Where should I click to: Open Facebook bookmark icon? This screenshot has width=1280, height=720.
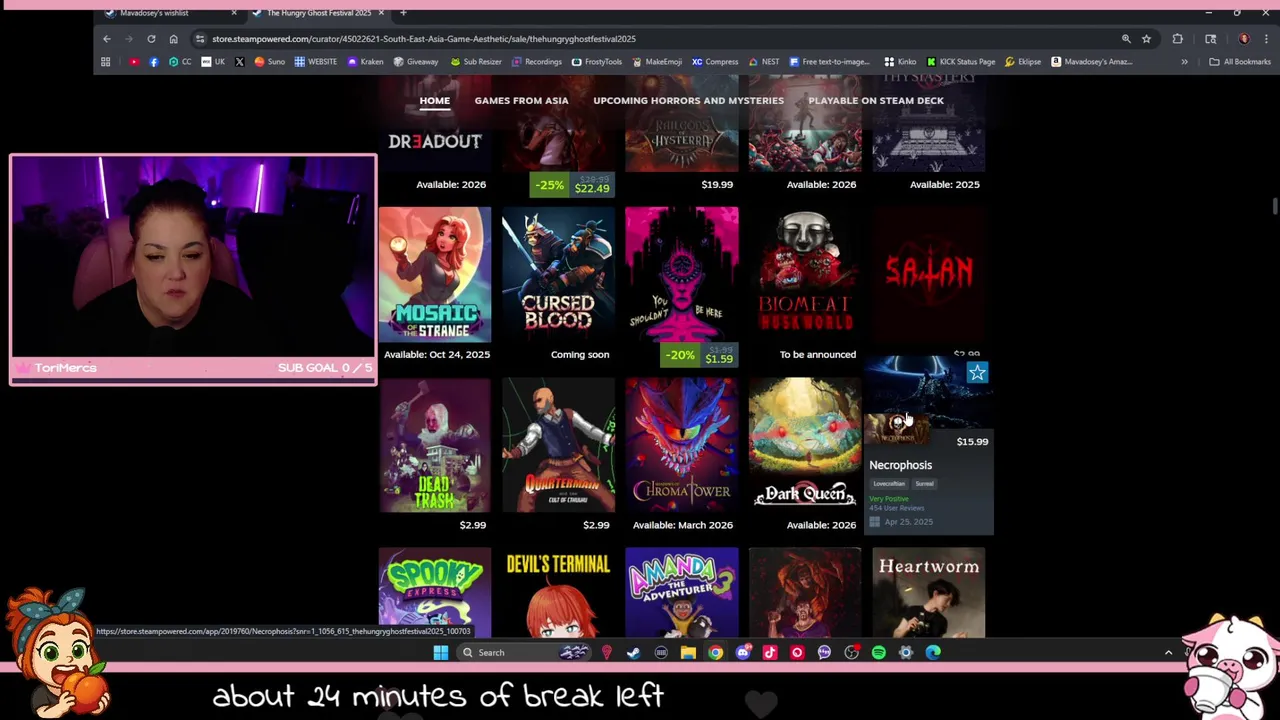pos(153,62)
